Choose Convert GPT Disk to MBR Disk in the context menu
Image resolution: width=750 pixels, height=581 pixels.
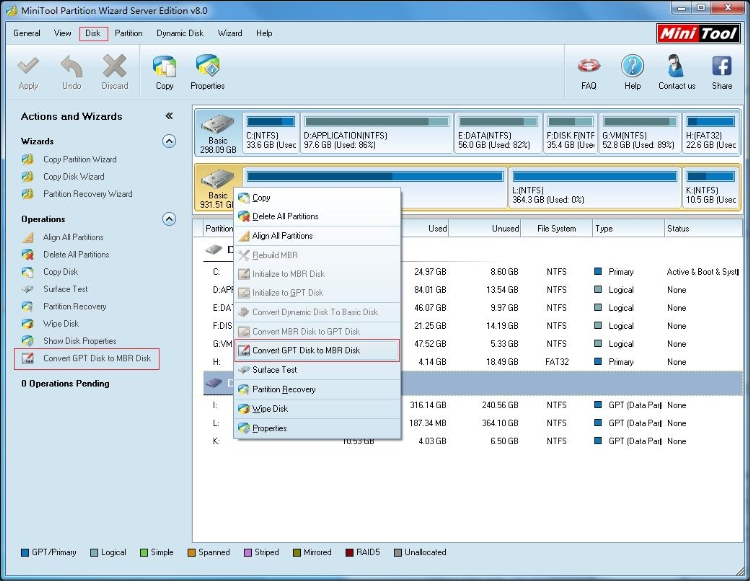click(317, 351)
